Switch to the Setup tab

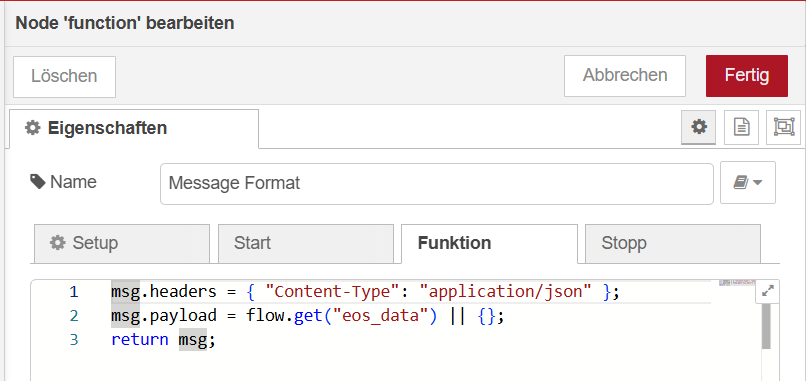pos(122,243)
